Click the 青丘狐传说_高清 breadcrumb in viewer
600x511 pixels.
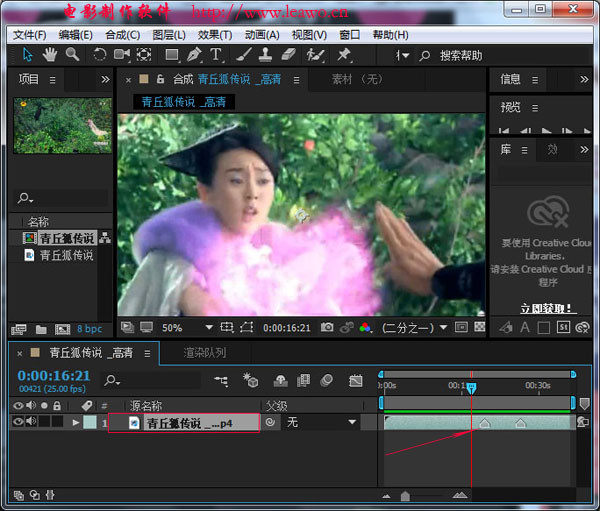tap(184, 102)
